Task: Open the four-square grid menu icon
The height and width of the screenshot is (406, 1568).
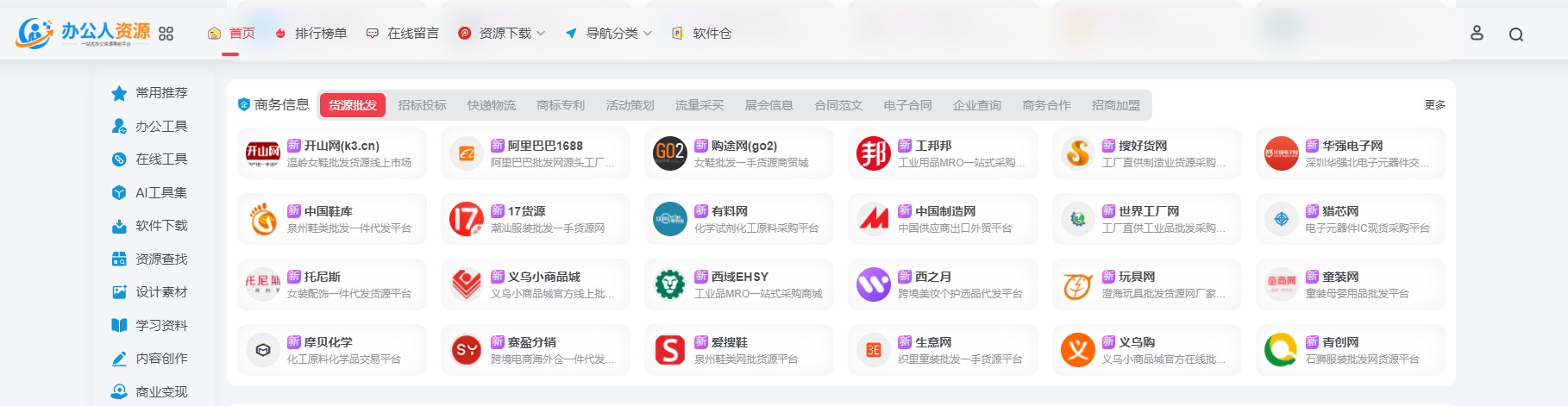Action: [166, 34]
